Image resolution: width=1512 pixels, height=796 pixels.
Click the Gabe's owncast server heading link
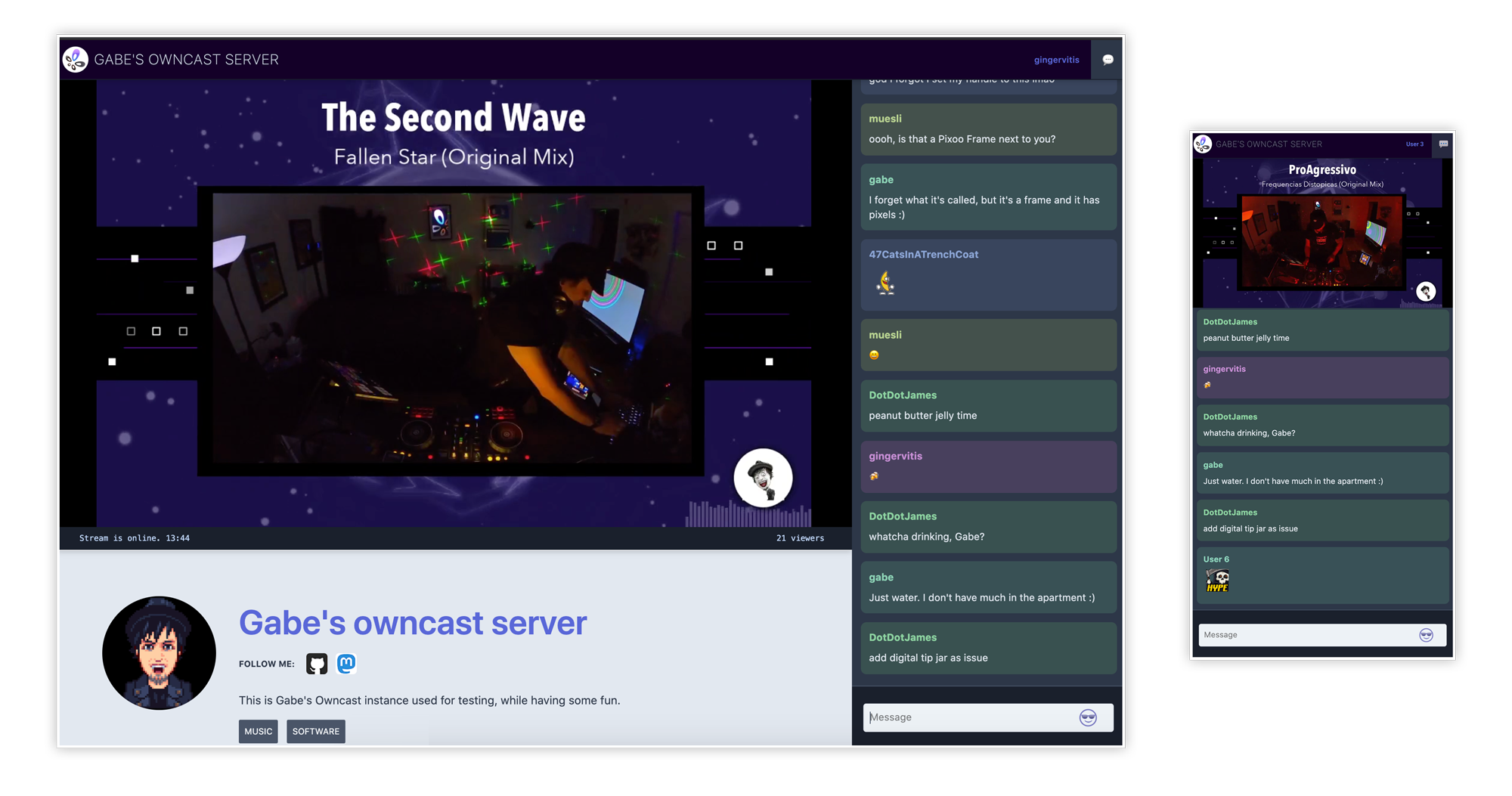click(412, 622)
